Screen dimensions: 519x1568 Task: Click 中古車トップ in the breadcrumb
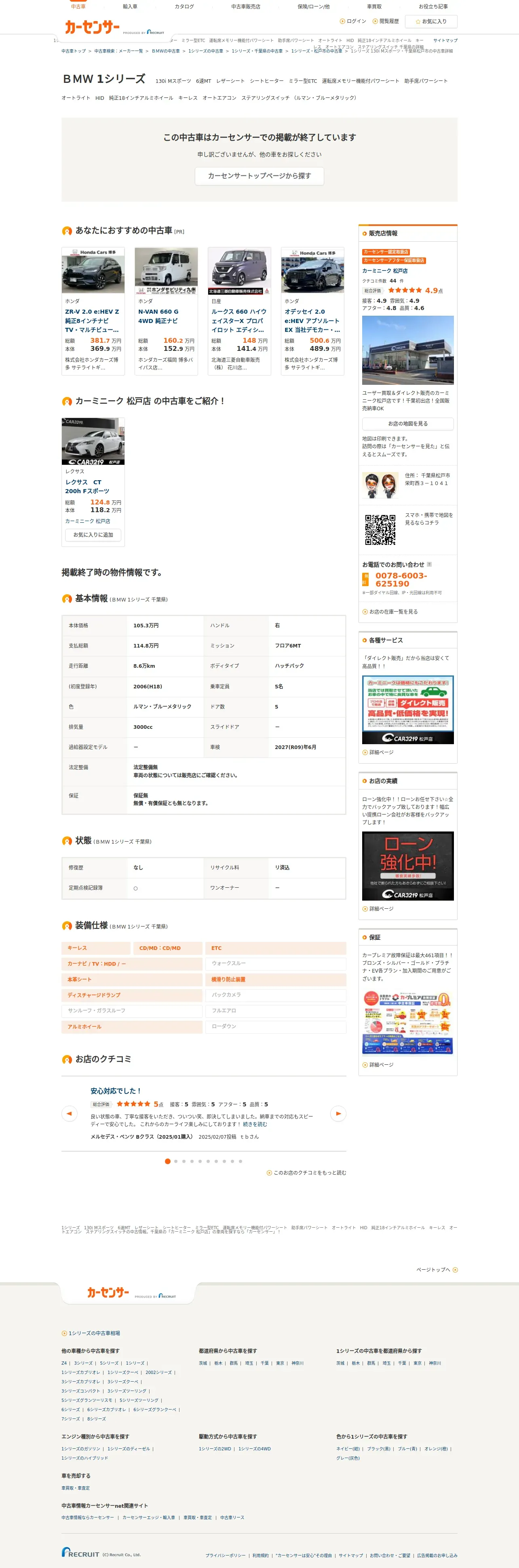pos(74,51)
